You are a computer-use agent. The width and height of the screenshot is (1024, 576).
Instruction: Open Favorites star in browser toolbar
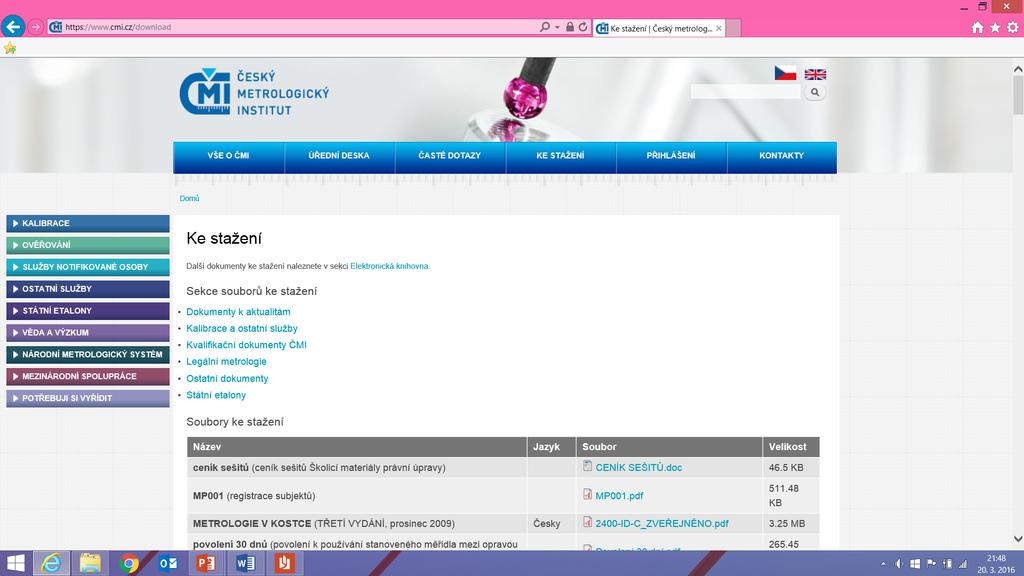(995, 27)
